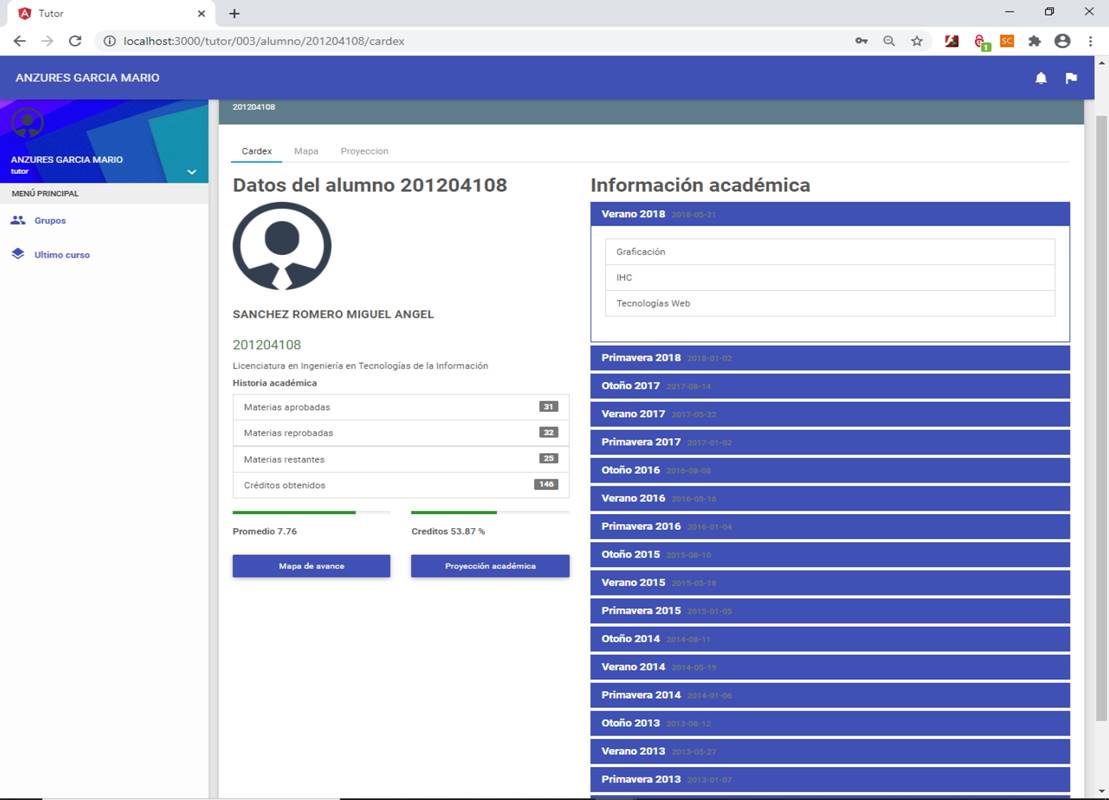Expand the Verano 2014 period

(x=830, y=667)
